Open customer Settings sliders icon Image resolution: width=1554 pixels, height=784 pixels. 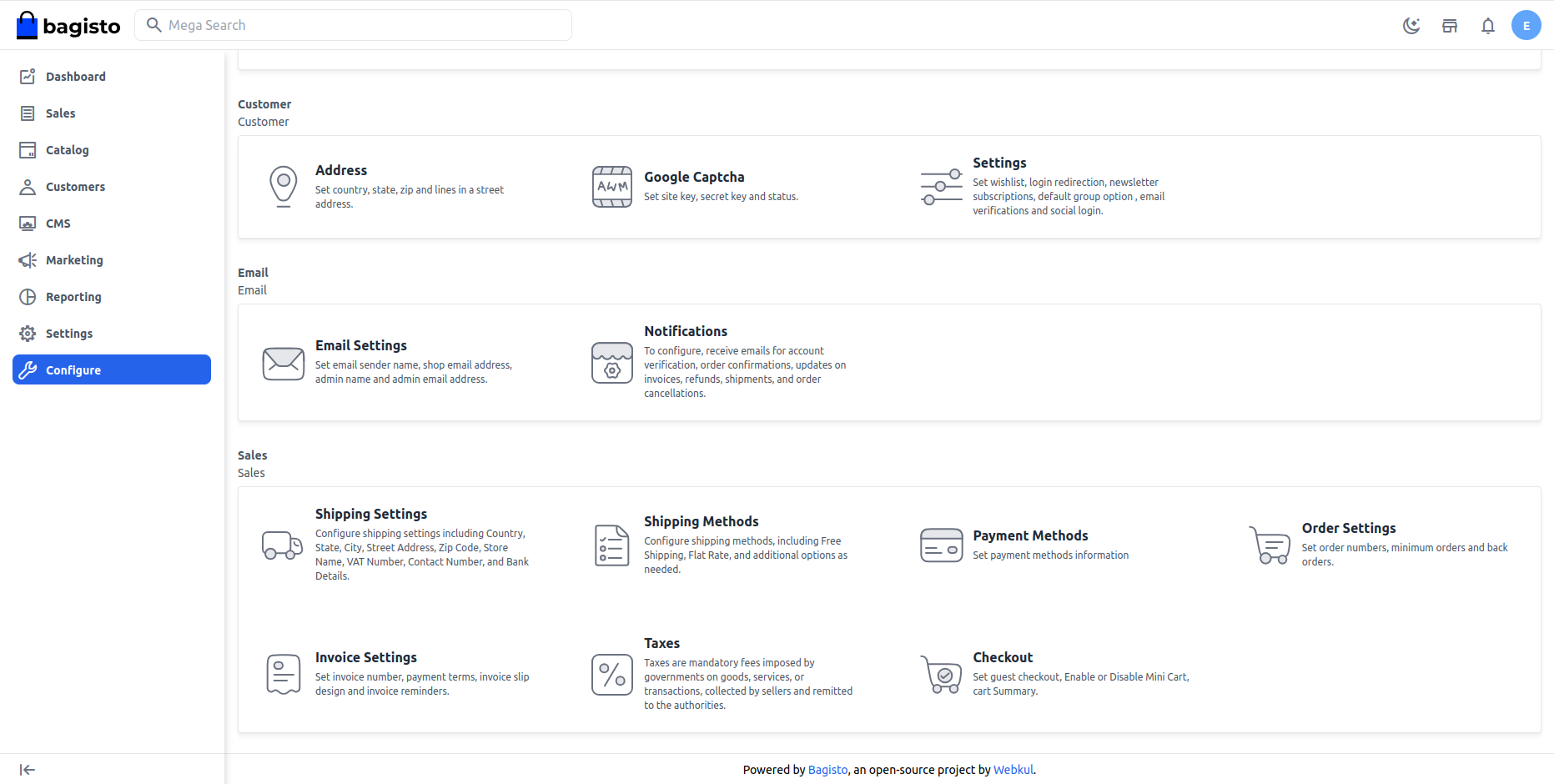pos(941,186)
